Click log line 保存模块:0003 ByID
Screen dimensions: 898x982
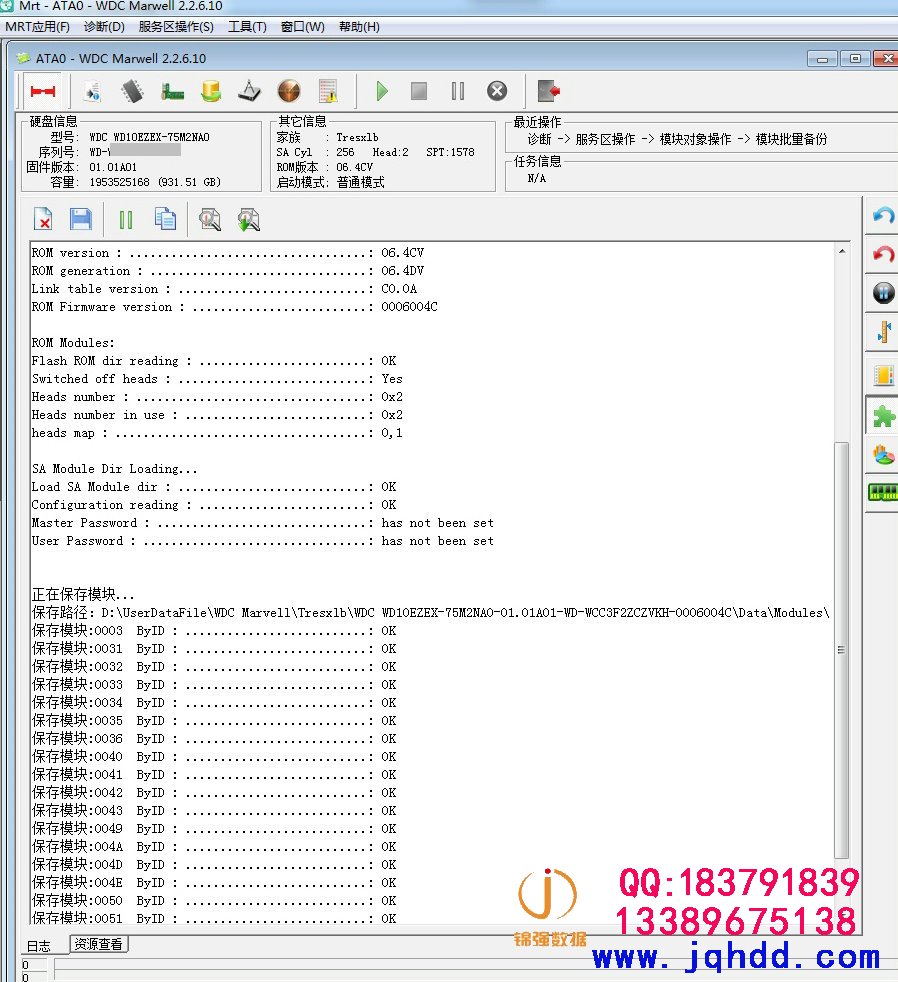pyautogui.click(x=214, y=631)
